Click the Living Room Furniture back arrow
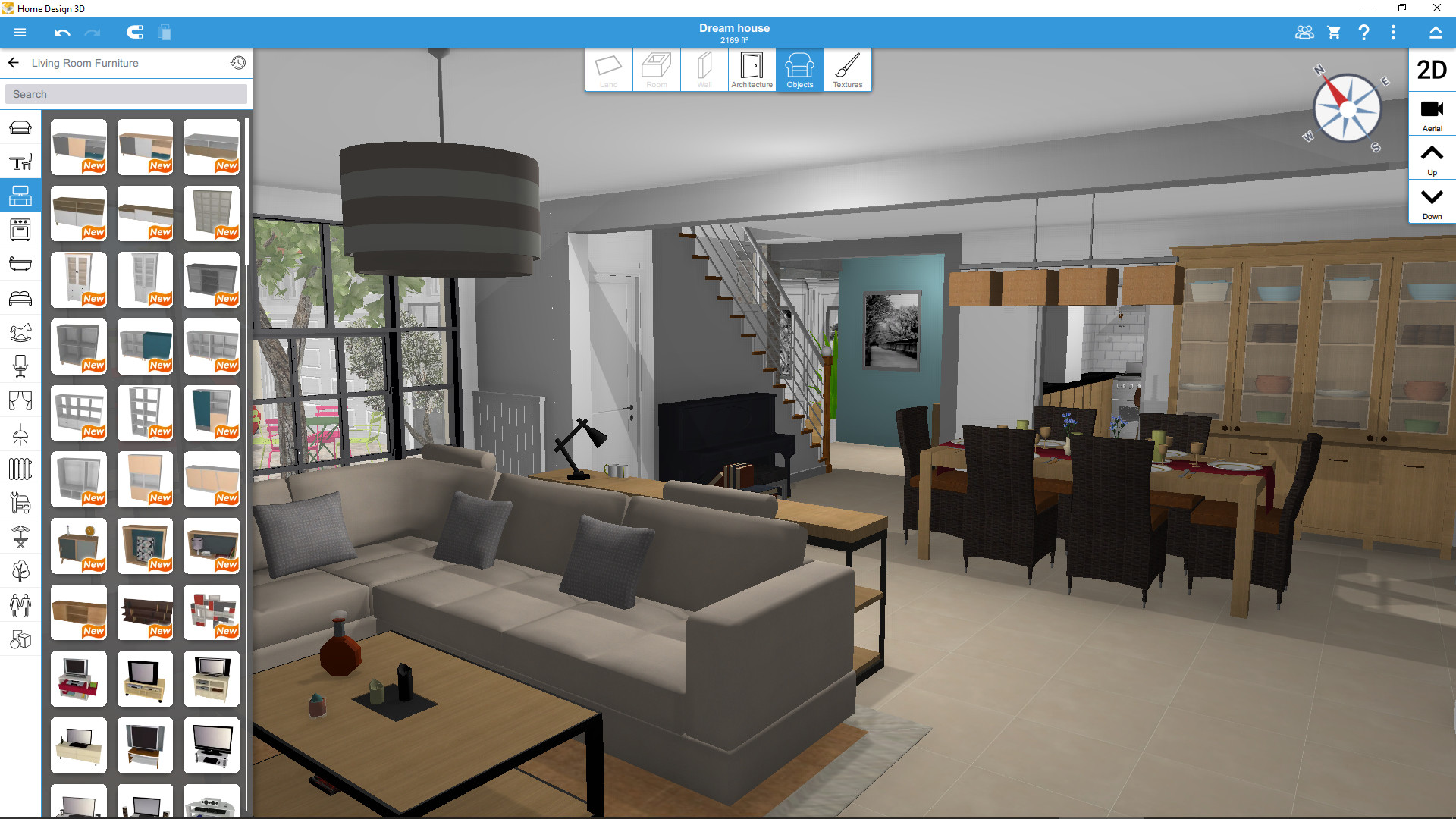1456x819 pixels. pos(14,62)
